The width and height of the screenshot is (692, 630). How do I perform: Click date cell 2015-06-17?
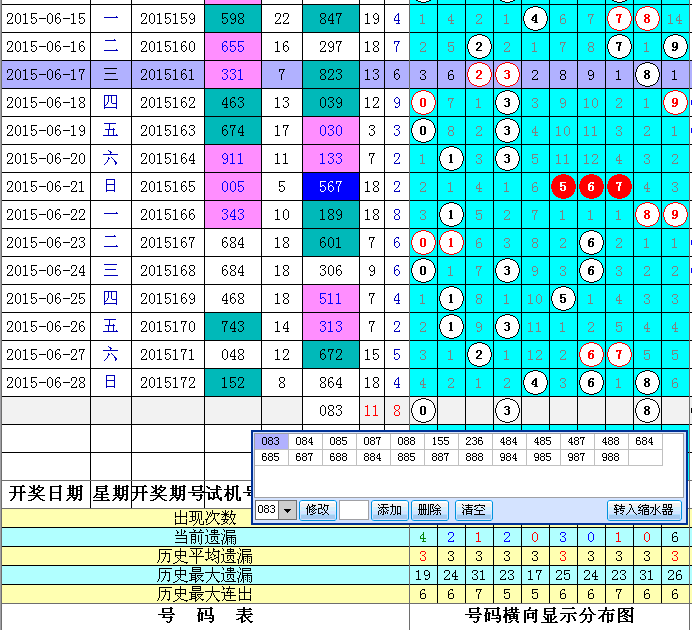point(46,75)
